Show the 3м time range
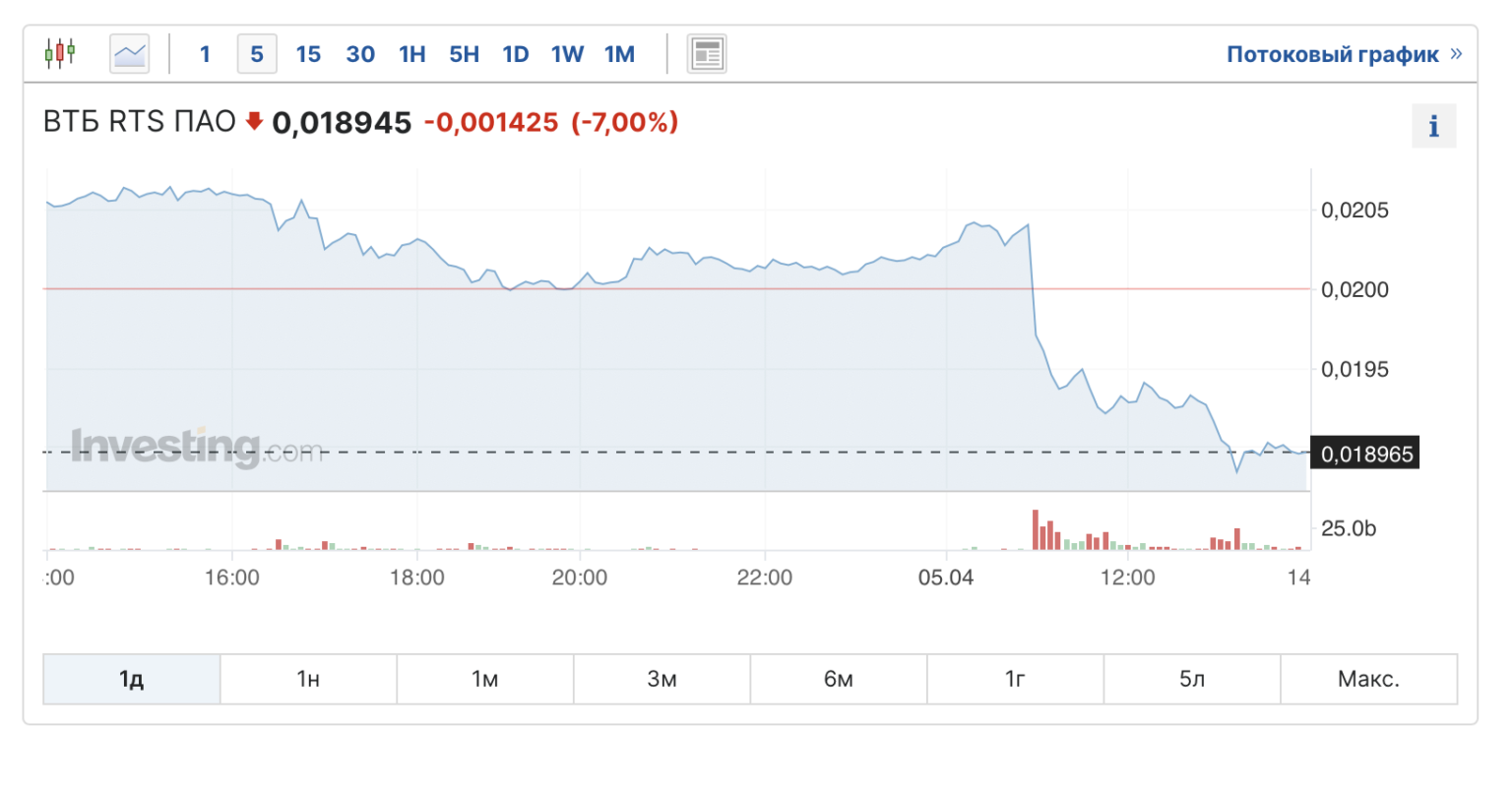 661,679
